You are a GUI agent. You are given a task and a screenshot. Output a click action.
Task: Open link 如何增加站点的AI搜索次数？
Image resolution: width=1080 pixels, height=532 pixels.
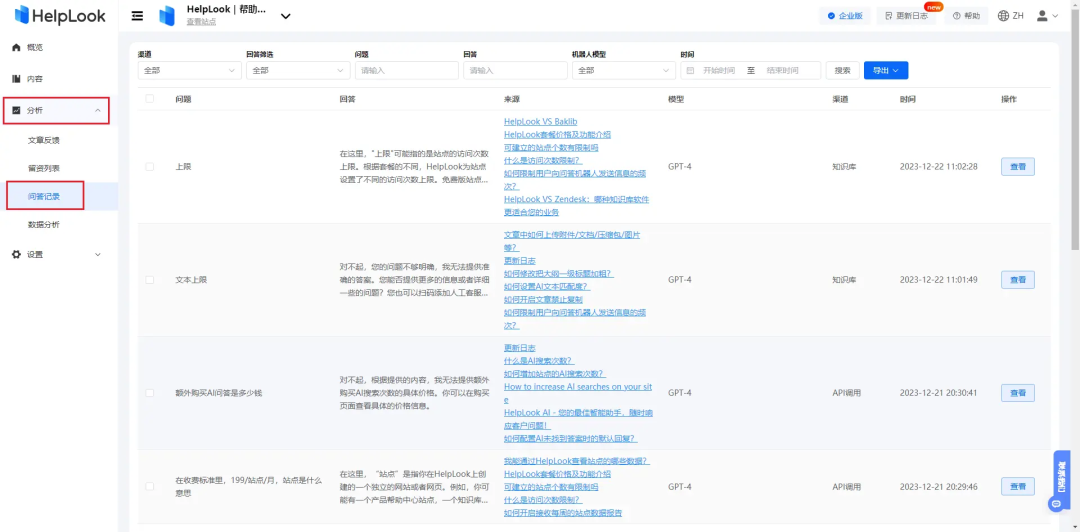[x=554, y=374]
